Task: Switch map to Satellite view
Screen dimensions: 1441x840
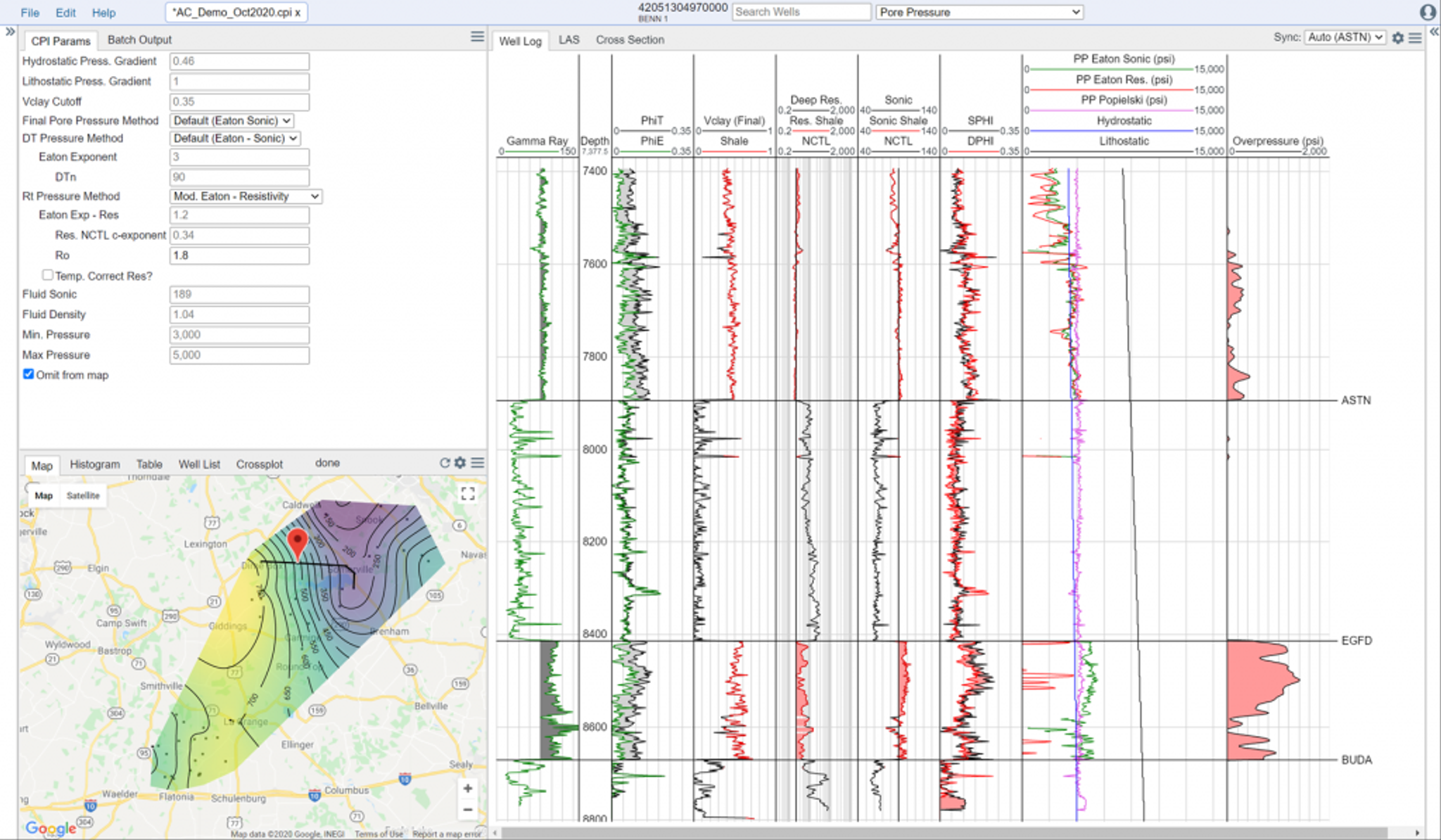Action: point(83,495)
